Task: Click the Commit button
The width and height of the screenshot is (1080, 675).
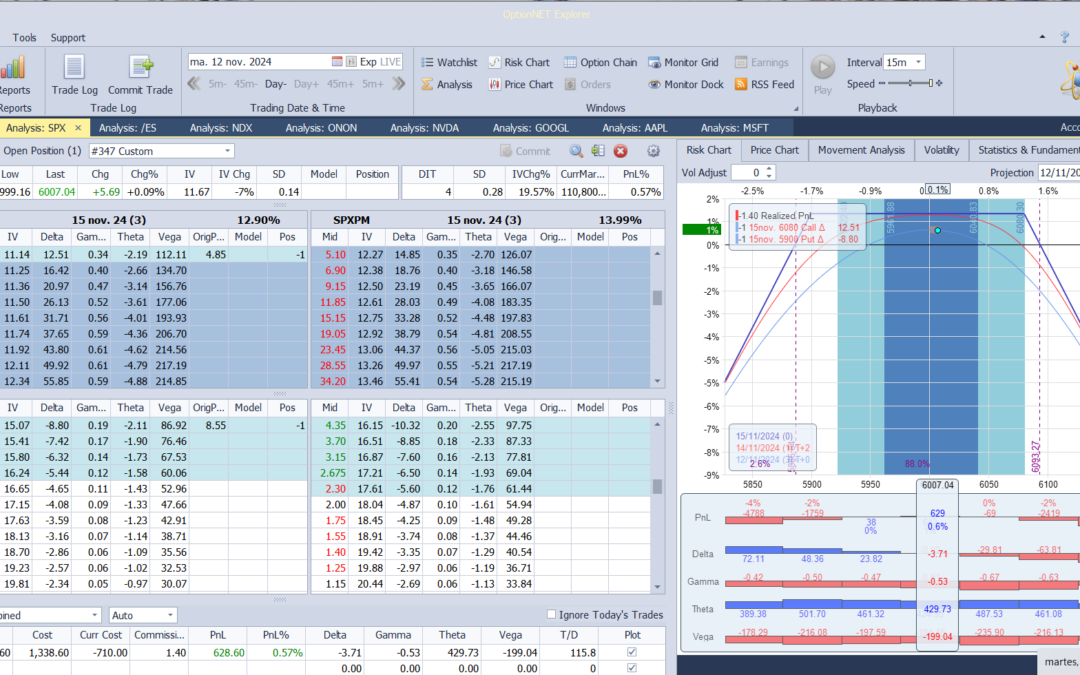Action: point(526,151)
